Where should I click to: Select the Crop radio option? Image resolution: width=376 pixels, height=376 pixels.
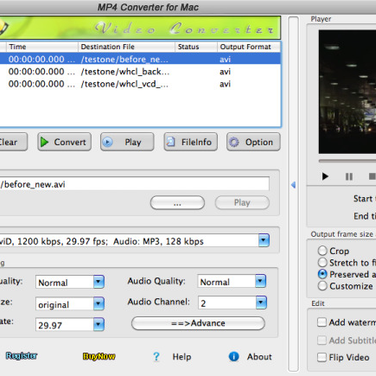click(322, 251)
